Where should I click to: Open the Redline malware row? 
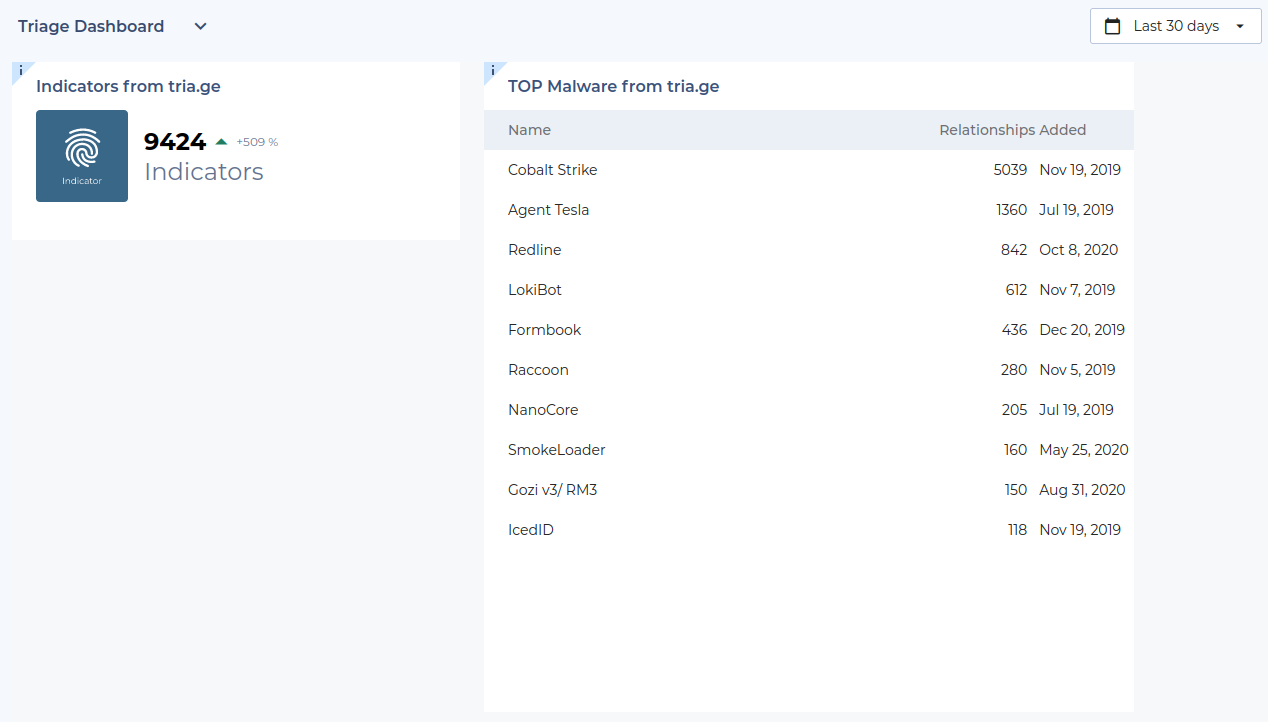coord(809,250)
